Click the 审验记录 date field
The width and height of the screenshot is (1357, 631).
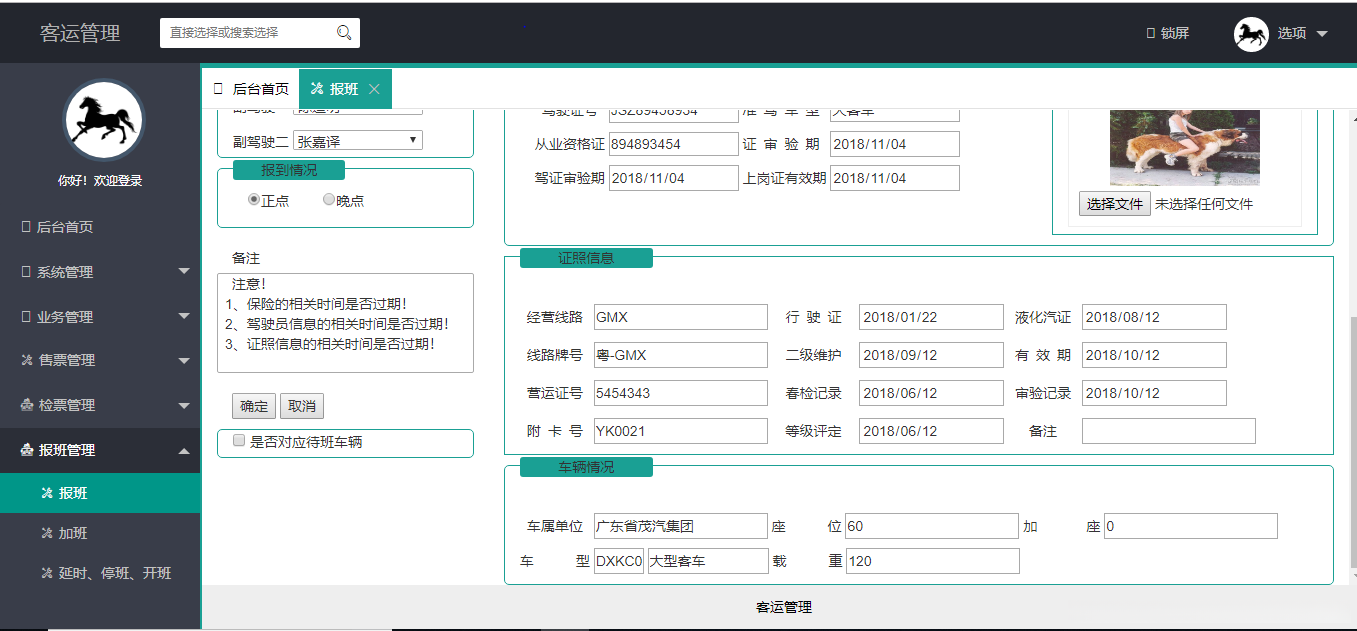point(1154,393)
